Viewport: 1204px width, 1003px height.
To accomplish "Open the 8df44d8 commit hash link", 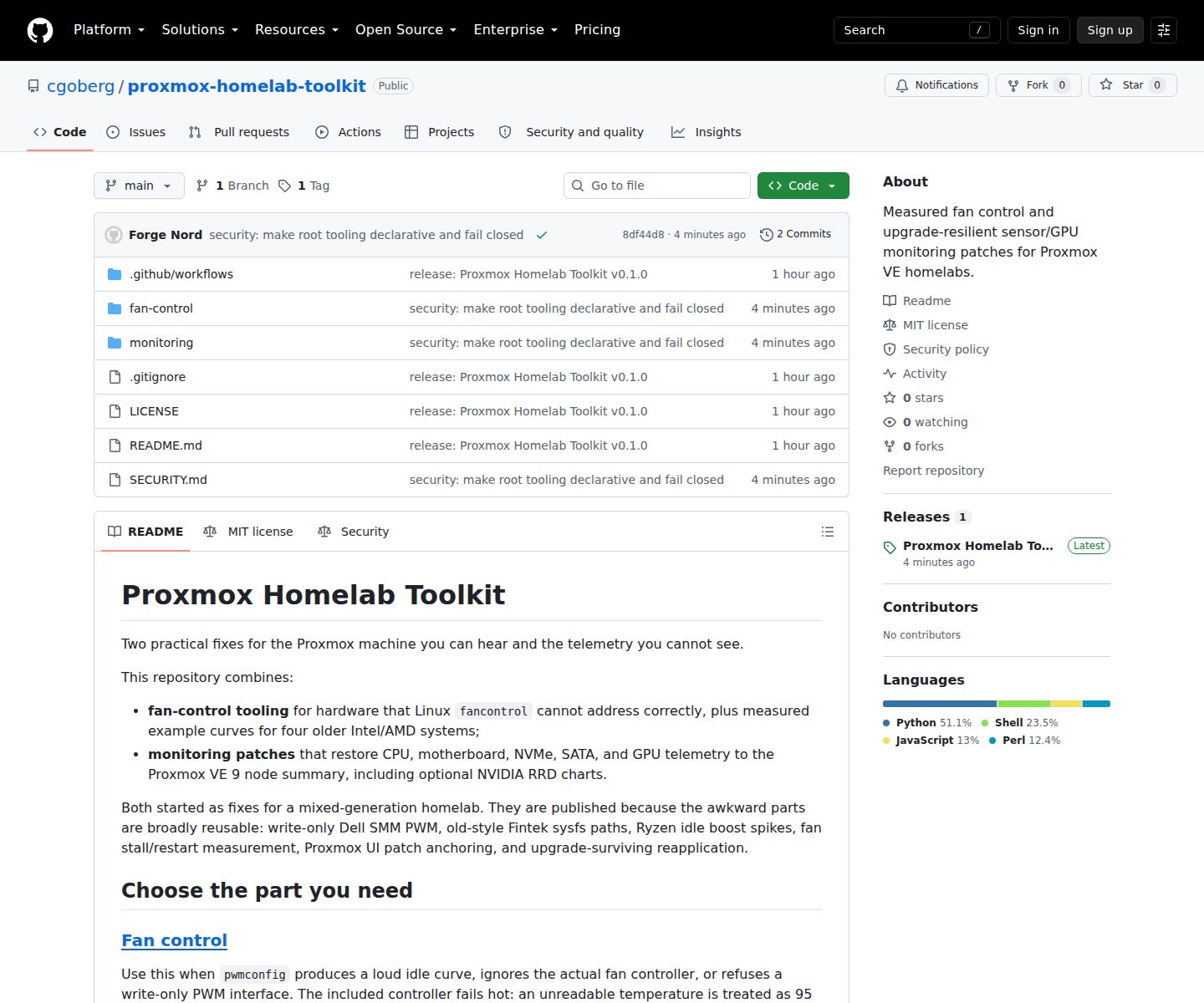I will tap(643, 235).
